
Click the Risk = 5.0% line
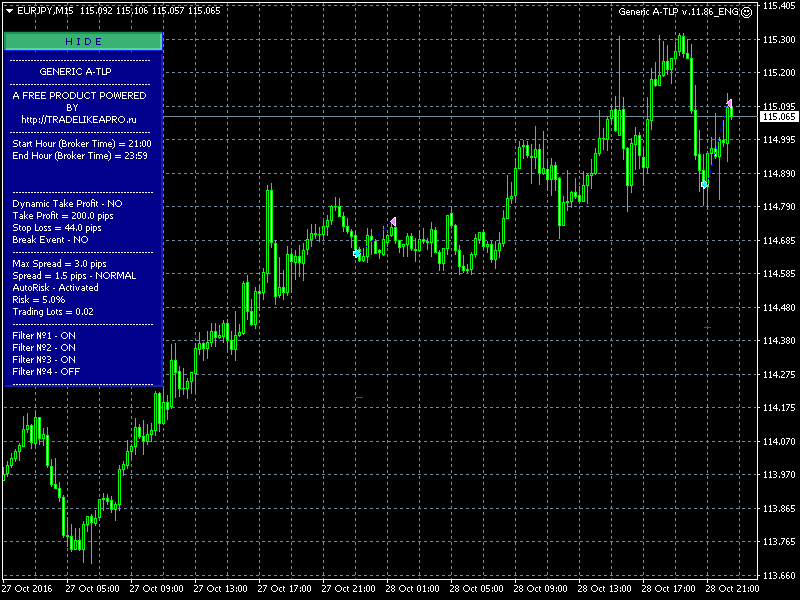tap(39, 300)
